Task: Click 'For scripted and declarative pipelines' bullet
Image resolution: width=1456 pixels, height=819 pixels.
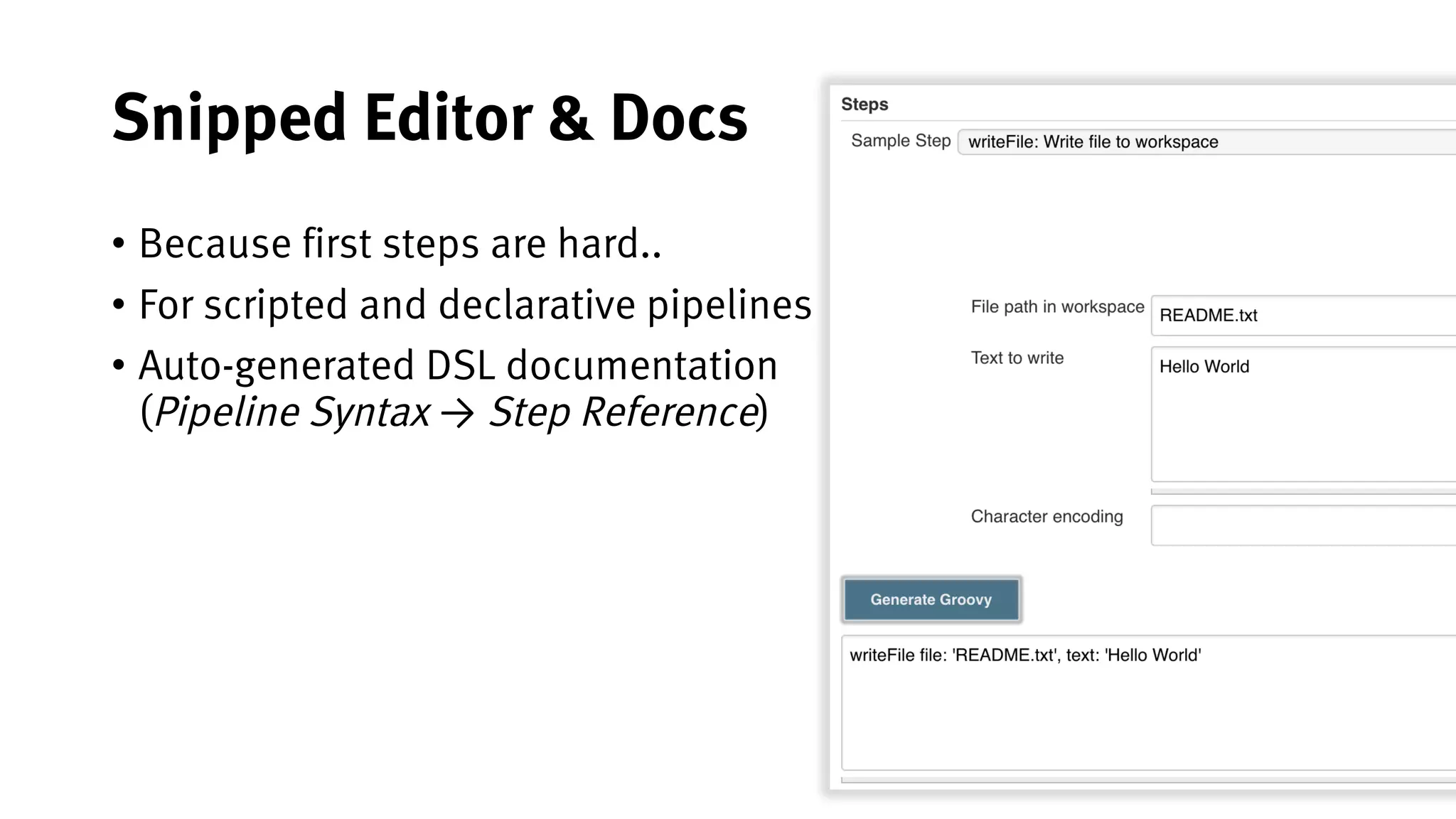Action: (475, 305)
